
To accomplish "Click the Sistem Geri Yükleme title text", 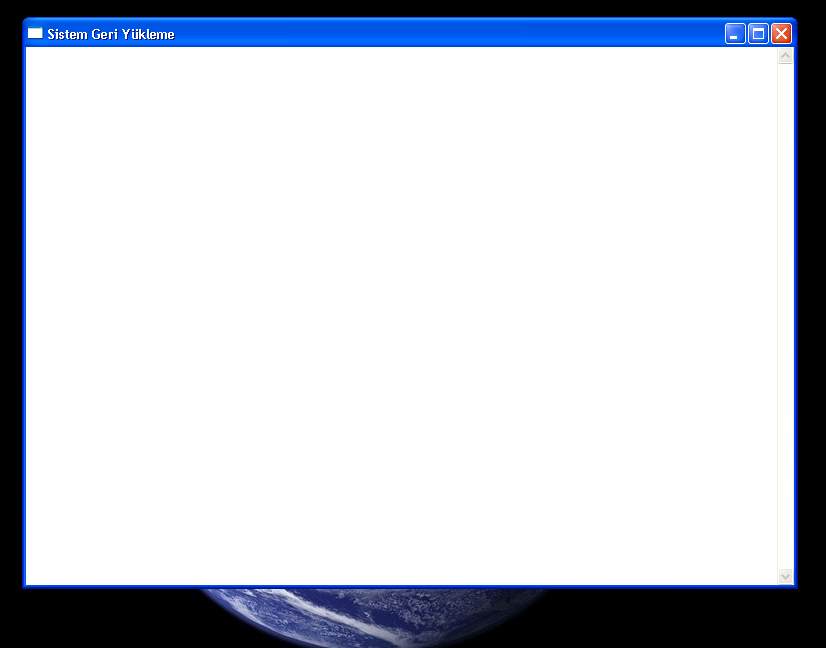I will click(x=111, y=34).
